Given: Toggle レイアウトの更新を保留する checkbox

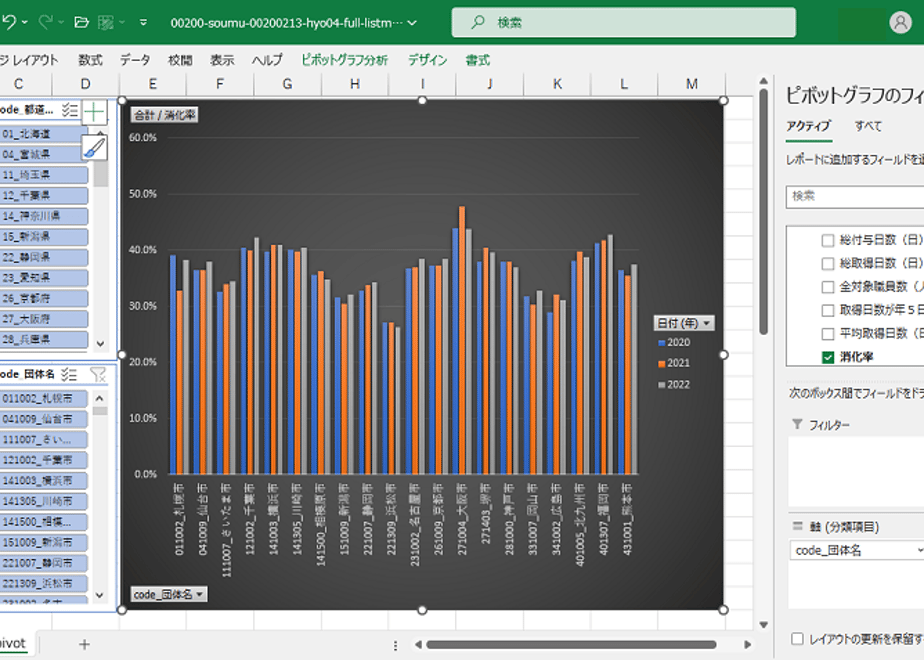Looking at the screenshot, I should pos(797,639).
